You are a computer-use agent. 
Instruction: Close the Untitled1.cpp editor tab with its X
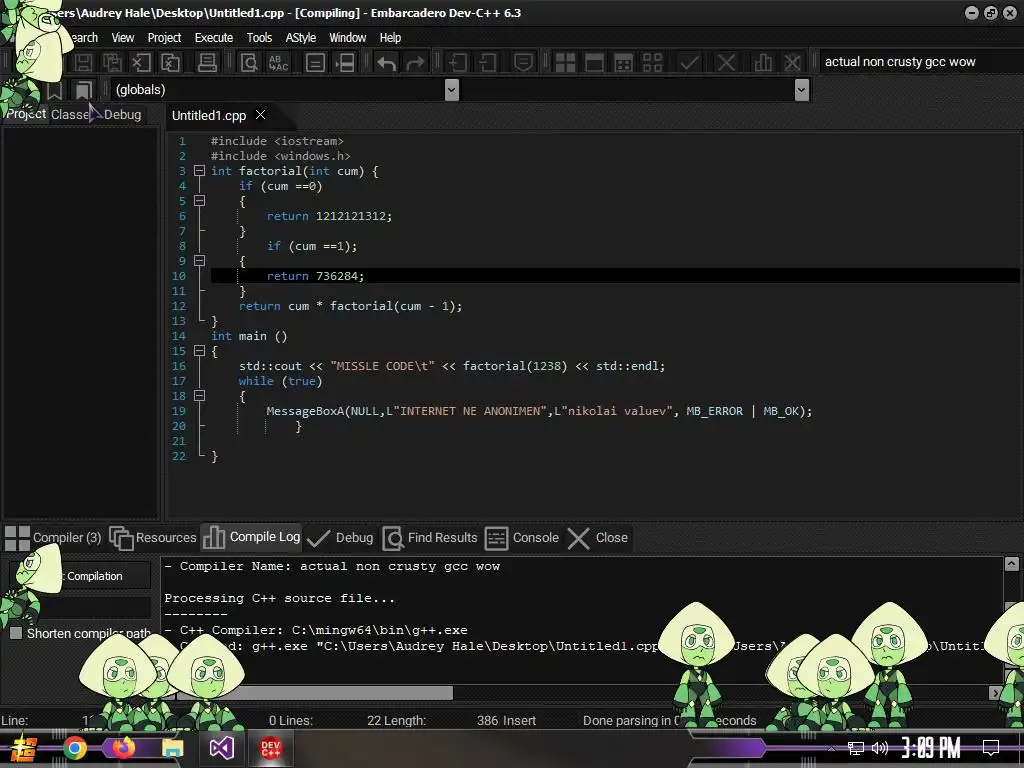click(261, 115)
